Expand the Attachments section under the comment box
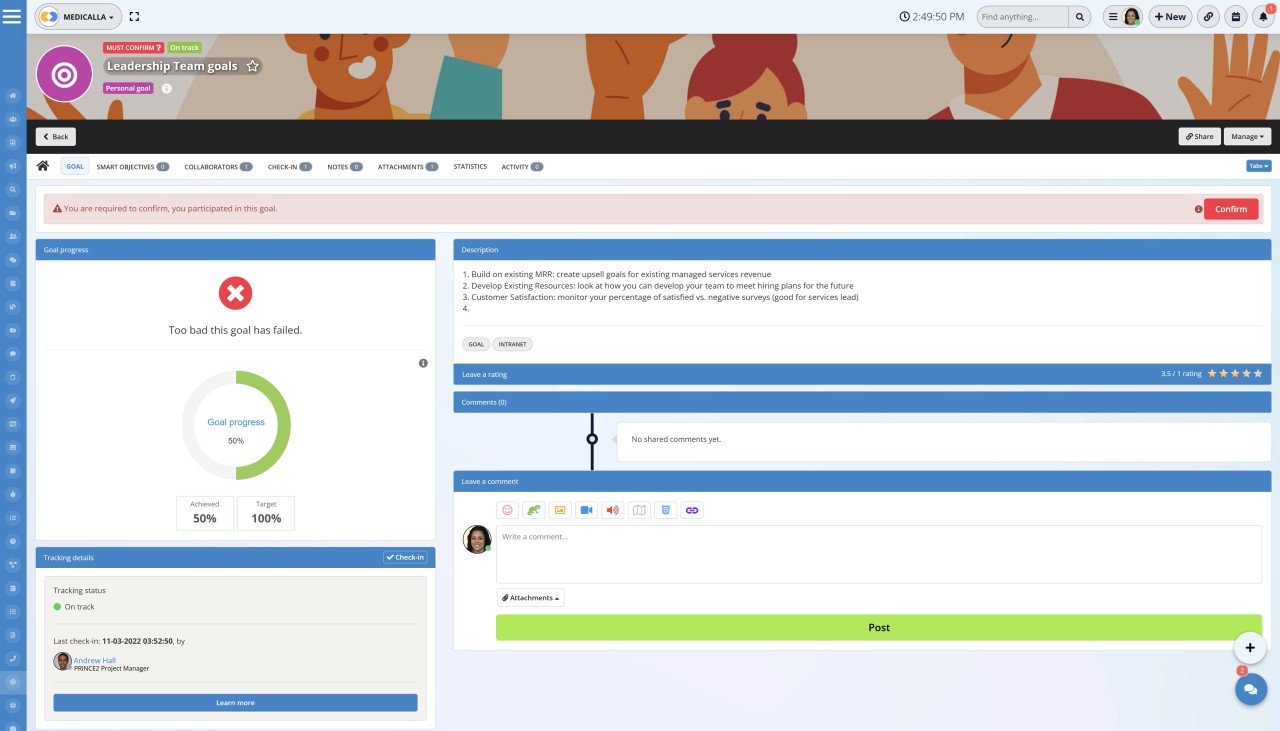 click(529, 597)
